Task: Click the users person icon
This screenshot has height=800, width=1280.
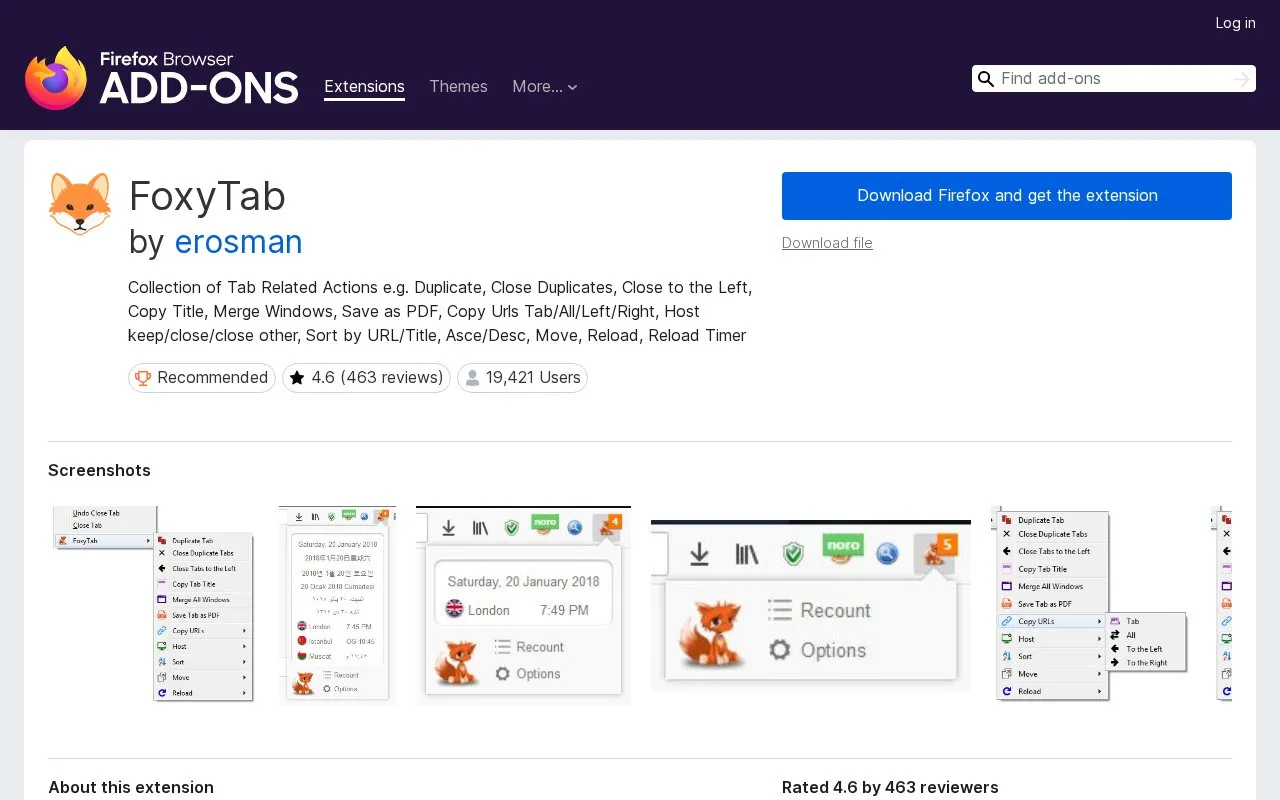Action: pyautogui.click(x=472, y=378)
